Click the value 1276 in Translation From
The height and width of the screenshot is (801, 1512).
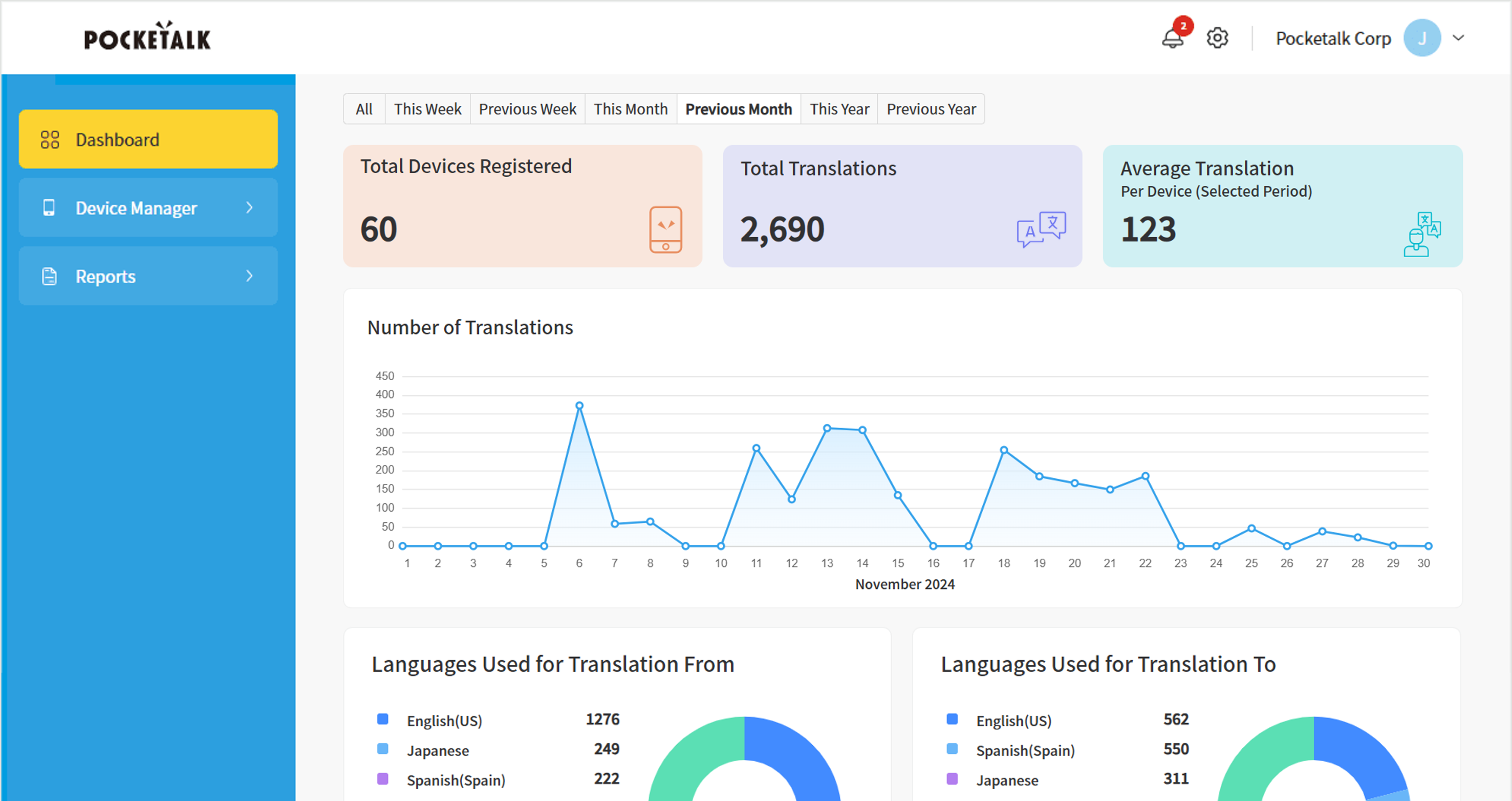[x=602, y=719]
